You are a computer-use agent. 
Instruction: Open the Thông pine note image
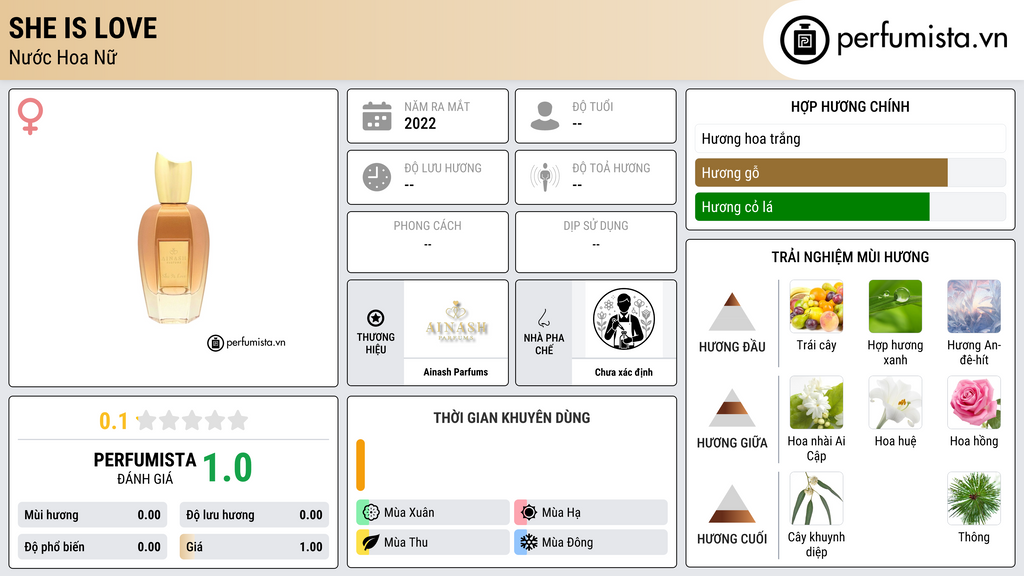(x=974, y=498)
